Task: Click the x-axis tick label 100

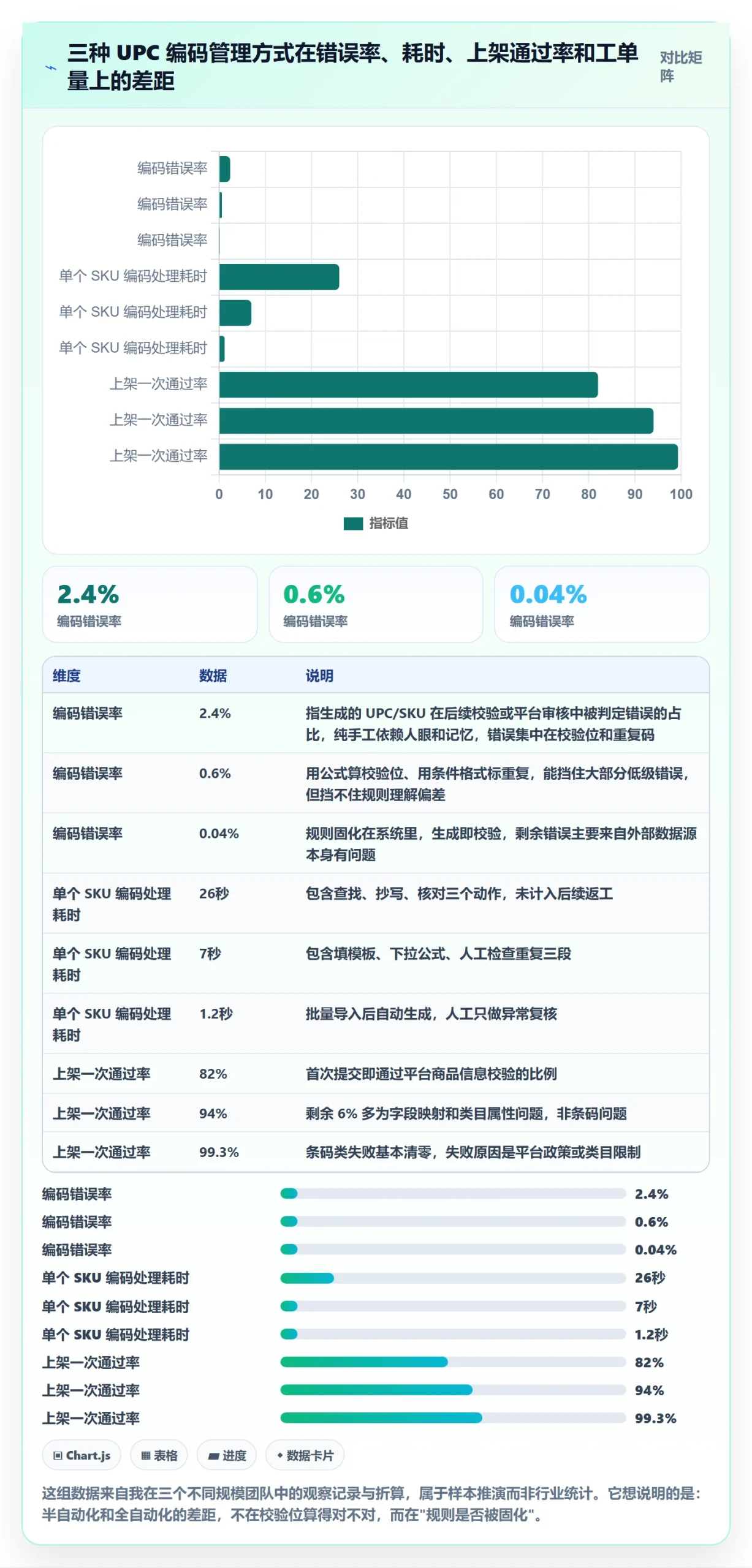Action: pos(681,494)
